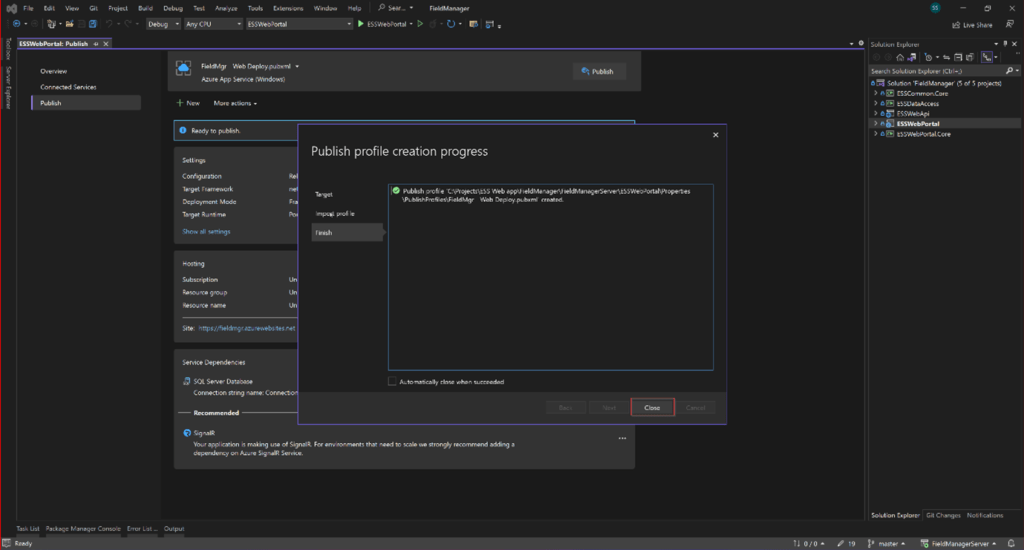Select the ESSWebPortal project in Solution Explorer
1024x550 pixels.
[x=918, y=123]
